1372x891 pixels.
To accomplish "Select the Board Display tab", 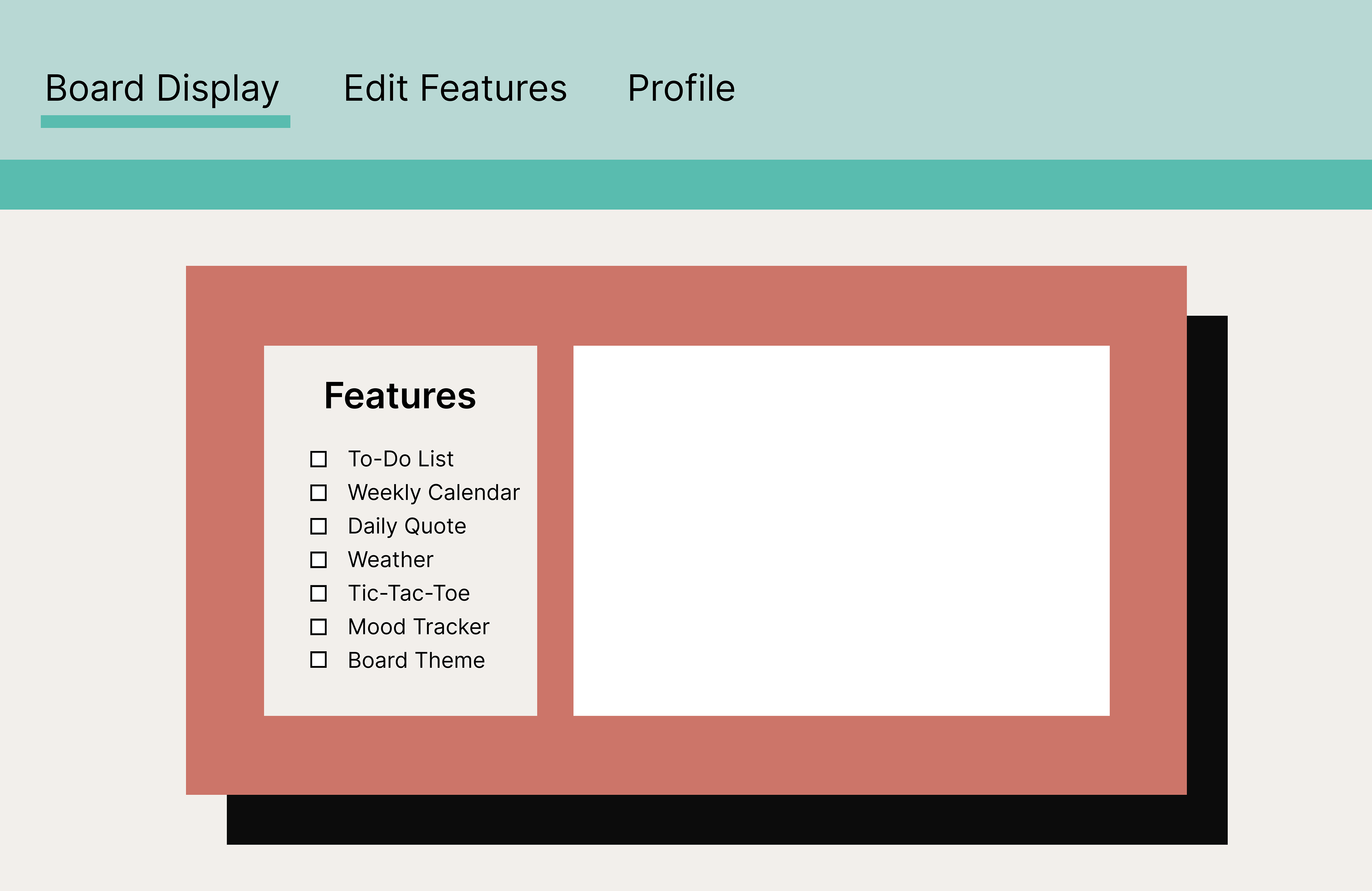I will click(162, 88).
